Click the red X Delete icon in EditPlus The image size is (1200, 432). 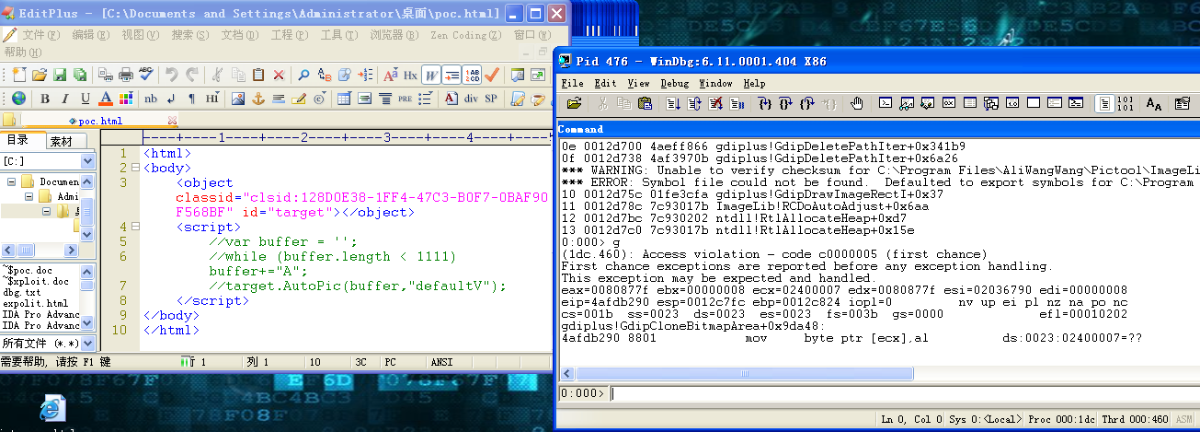coord(279,74)
